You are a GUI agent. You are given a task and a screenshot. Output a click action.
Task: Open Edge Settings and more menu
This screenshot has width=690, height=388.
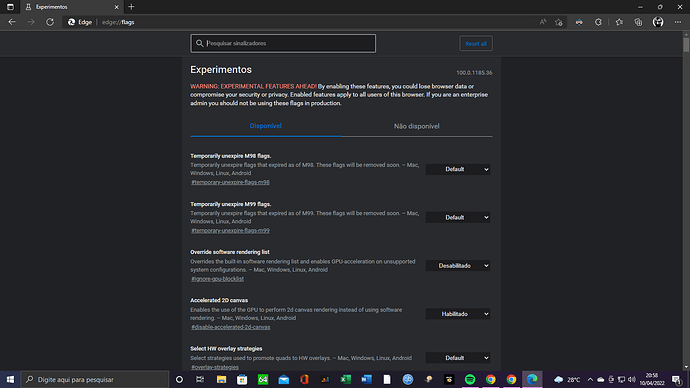click(678, 22)
